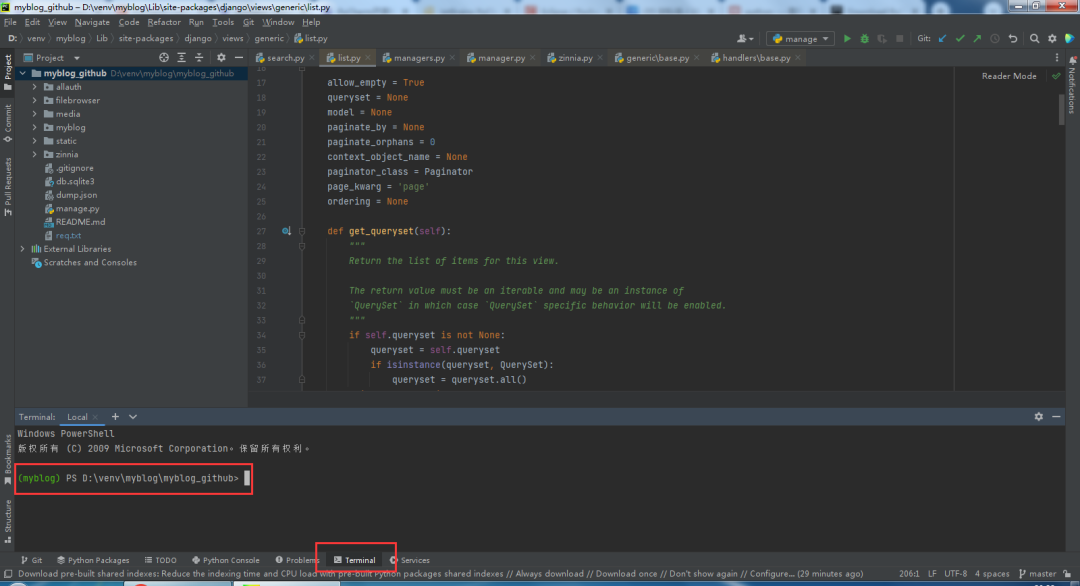This screenshot has width=1080, height=586.
Task: Switch to the managers.py editor tab
Action: [418, 58]
